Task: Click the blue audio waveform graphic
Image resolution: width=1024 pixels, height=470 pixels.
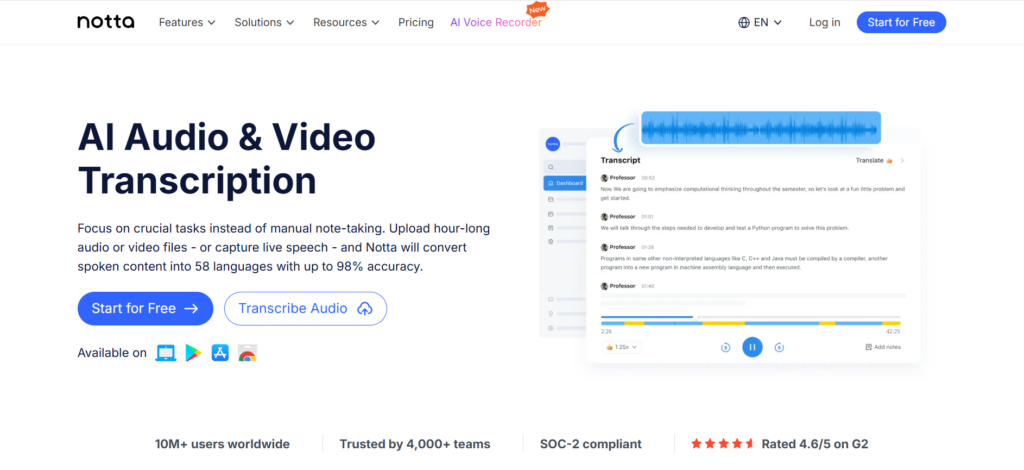Action: pyautogui.click(x=761, y=127)
